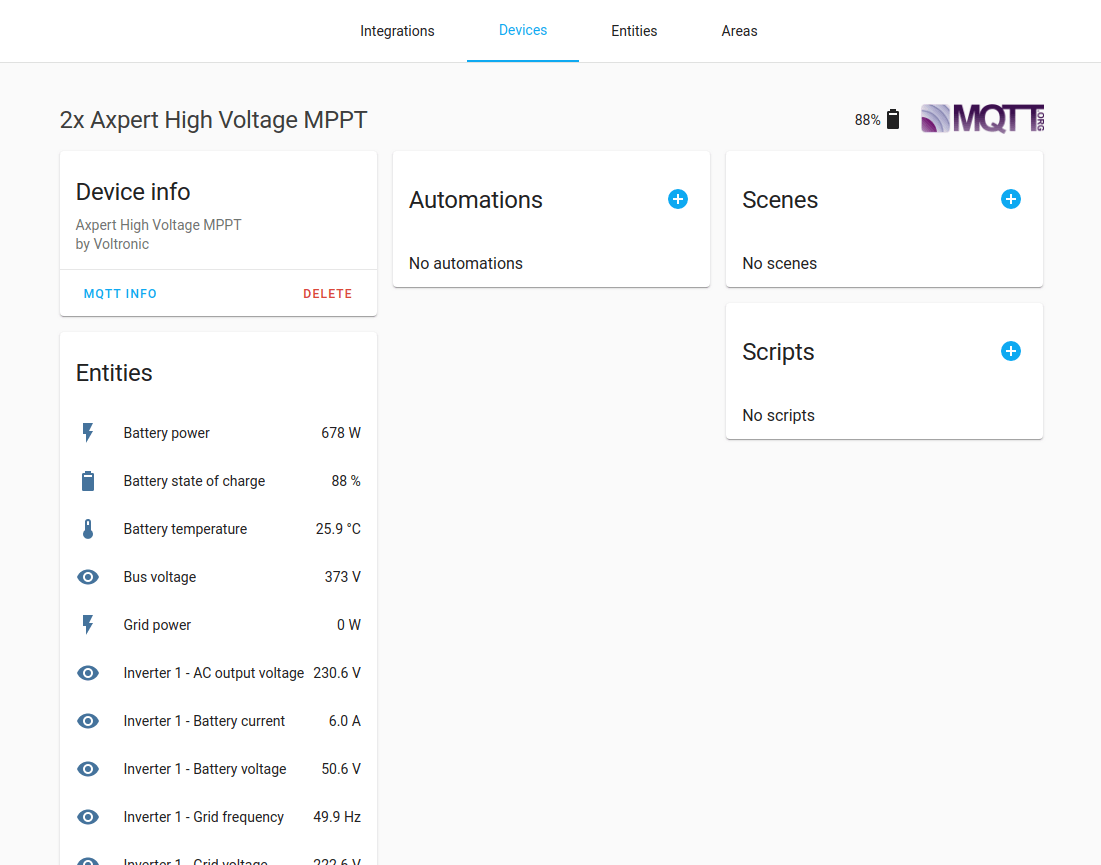1101x865 pixels.
Task: Open the add Automation plus icon
Action: click(x=677, y=199)
